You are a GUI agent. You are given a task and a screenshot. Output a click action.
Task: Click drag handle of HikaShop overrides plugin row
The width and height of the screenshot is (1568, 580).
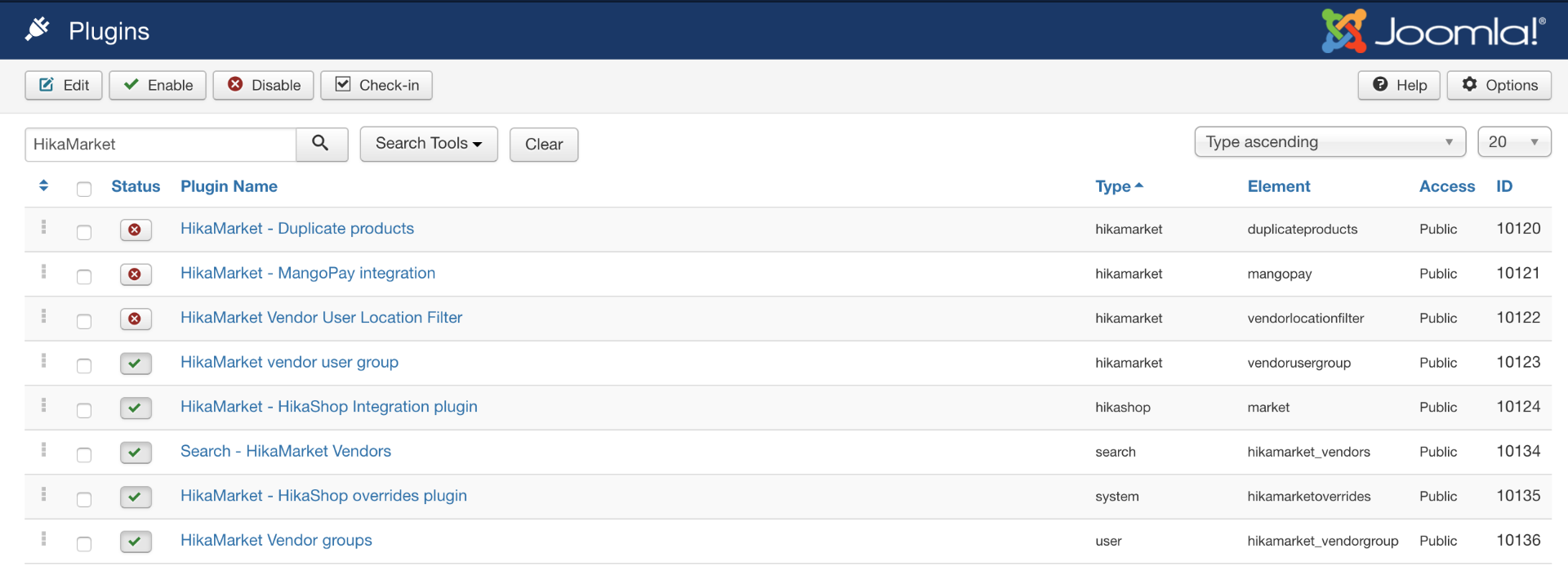click(44, 494)
